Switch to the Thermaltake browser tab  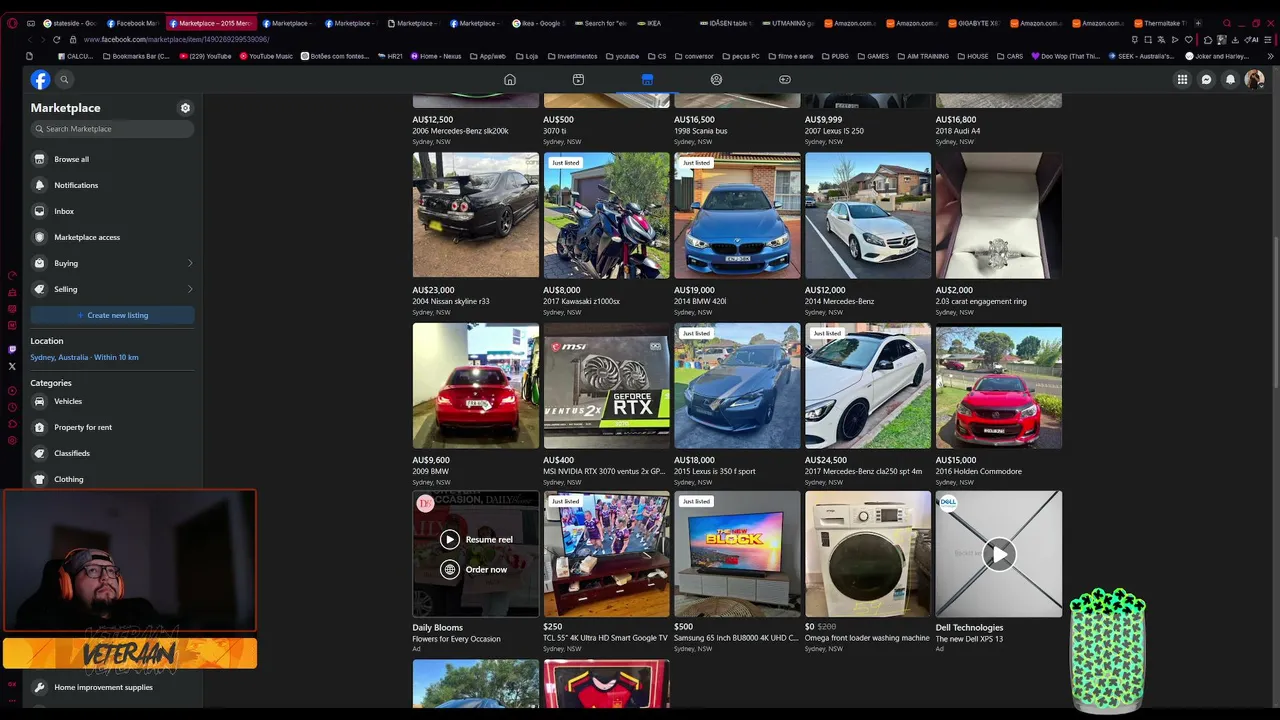coord(1162,23)
